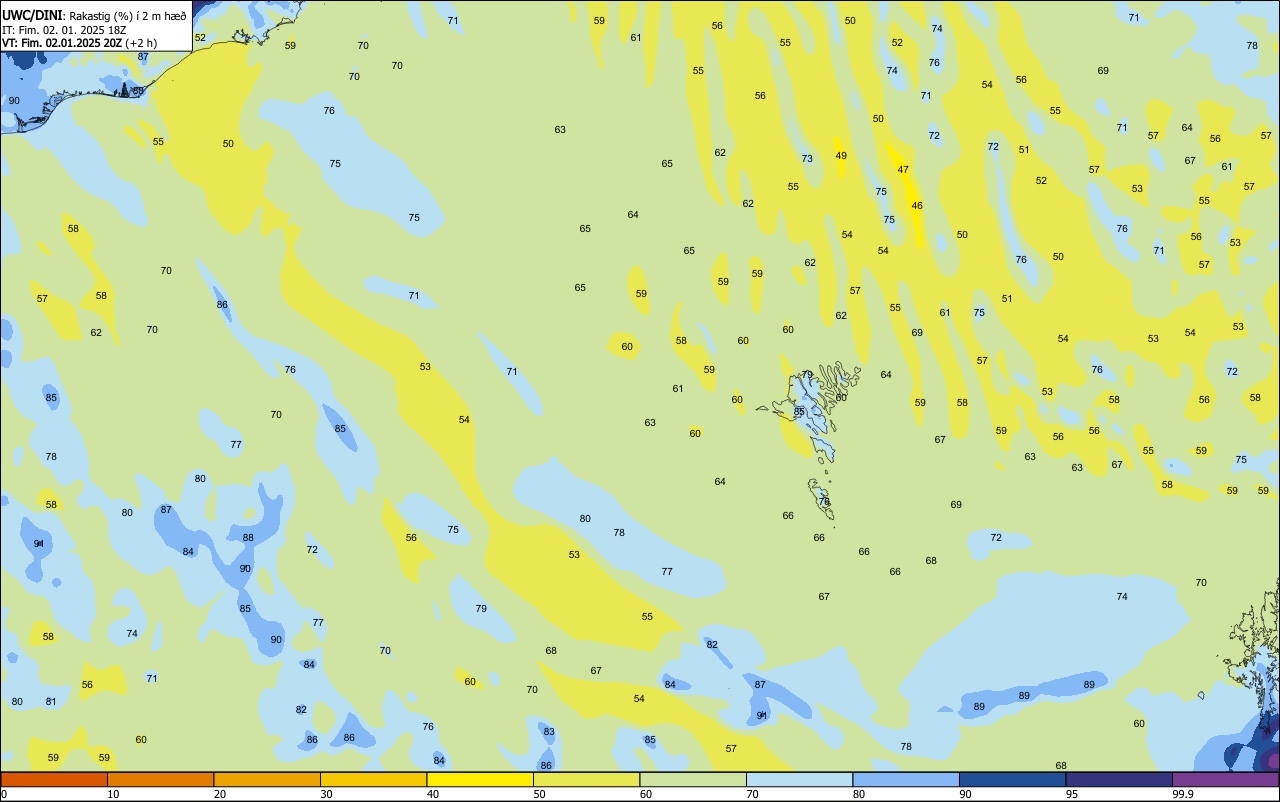This screenshot has height=802, width=1280.
Task: Click the dark blue 90–95 legend segment
Action: pyautogui.click(x=1013, y=779)
